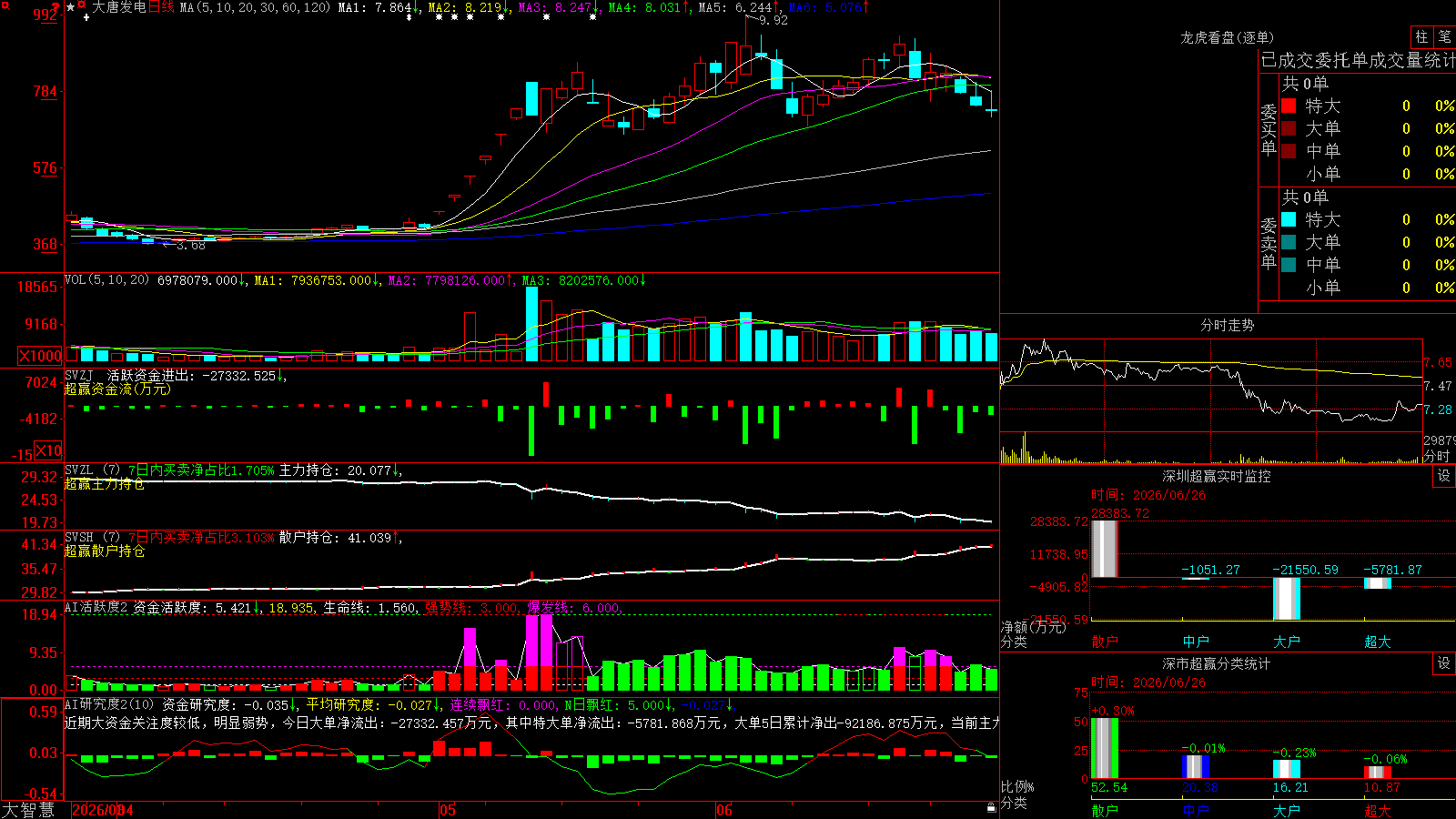Click the green 散户 bar showing 52.54
The height and width of the screenshot is (819, 1456).
1104,748
